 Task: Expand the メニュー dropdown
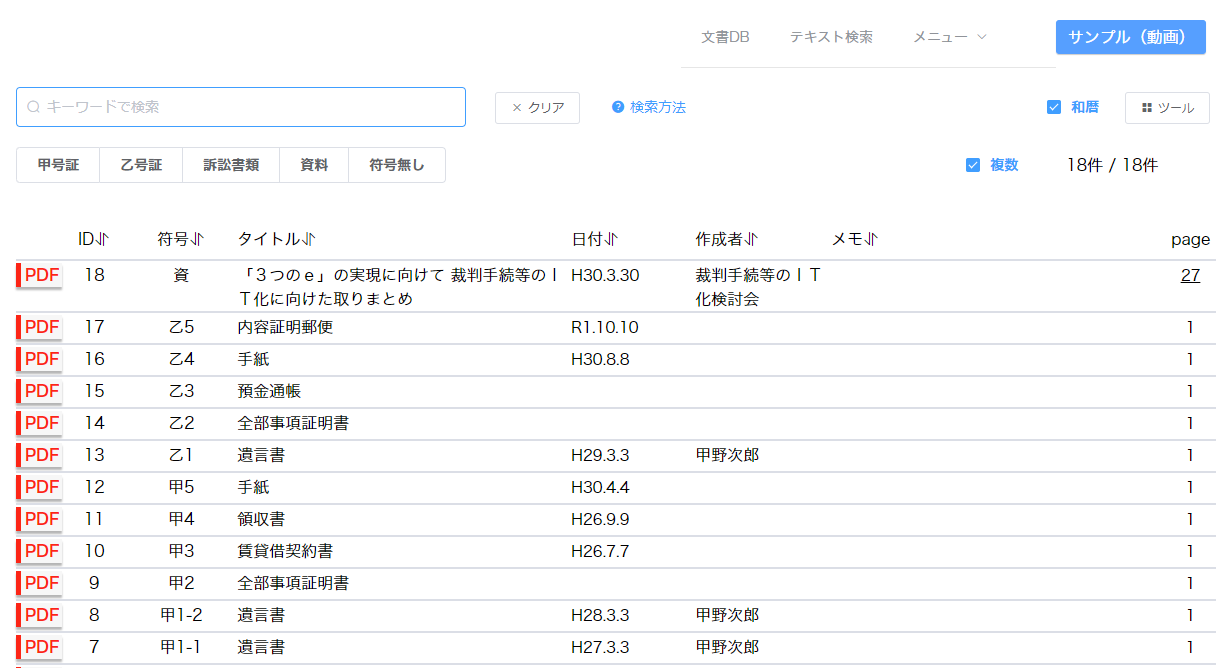tap(950, 37)
